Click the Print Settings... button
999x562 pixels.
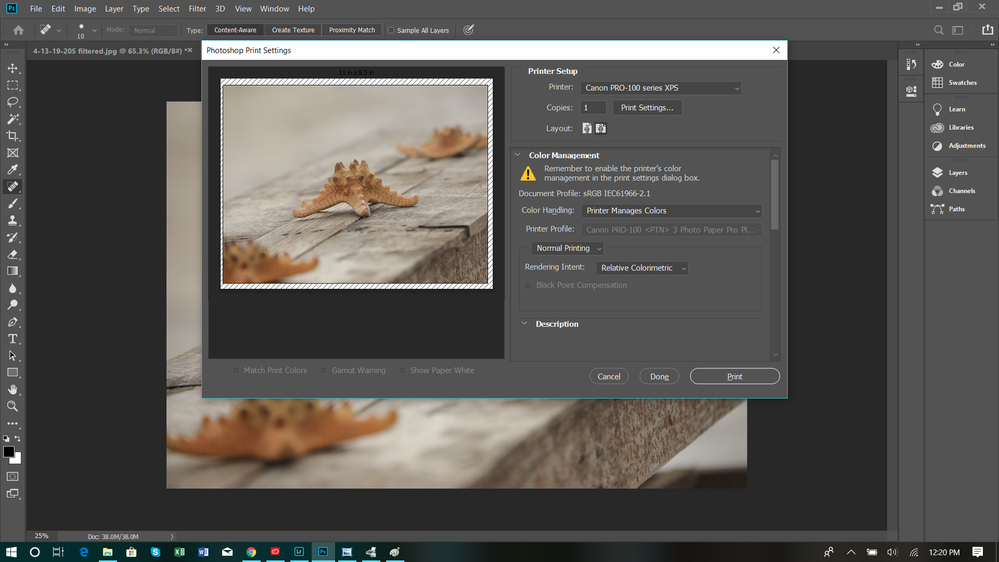point(647,108)
